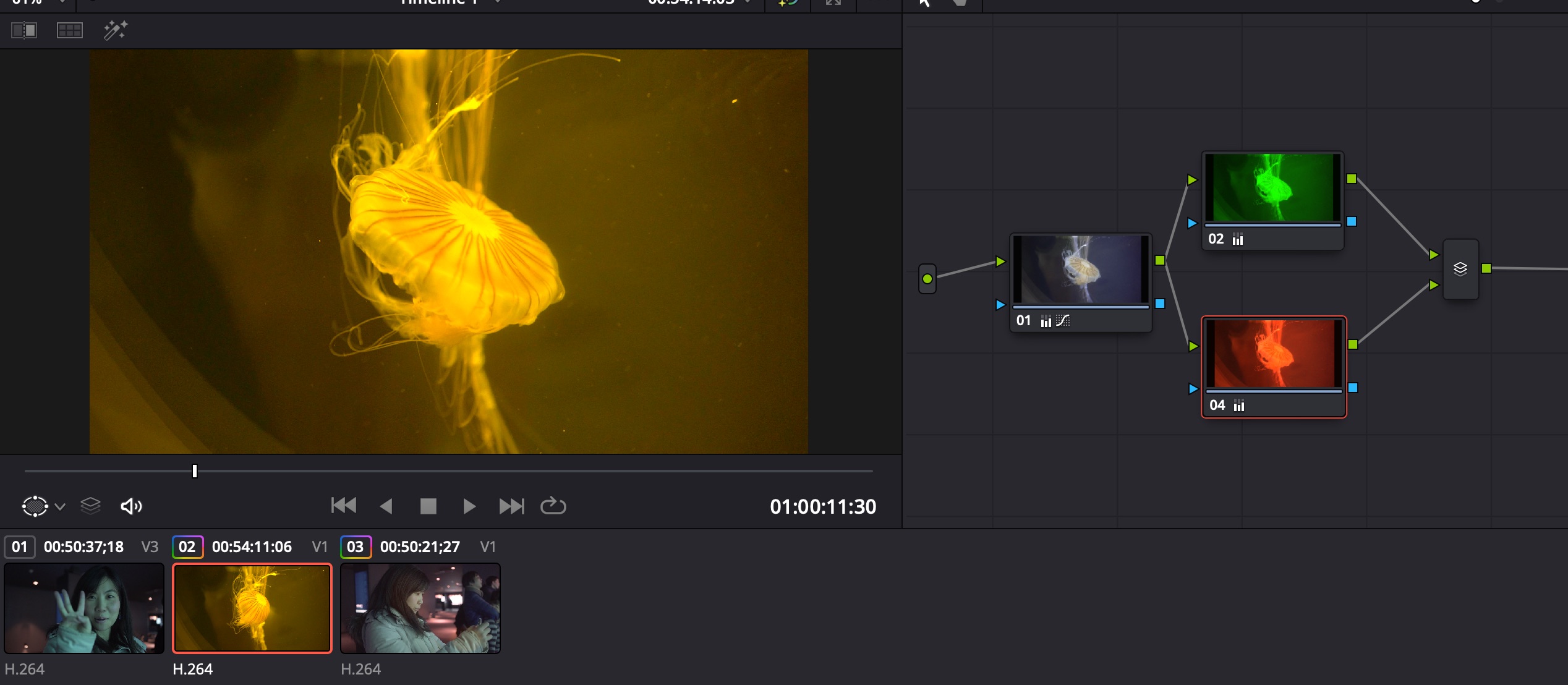Select clip 01 thumbnail with waving woman
This screenshot has height=685, width=1568.
(x=84, y=608)
